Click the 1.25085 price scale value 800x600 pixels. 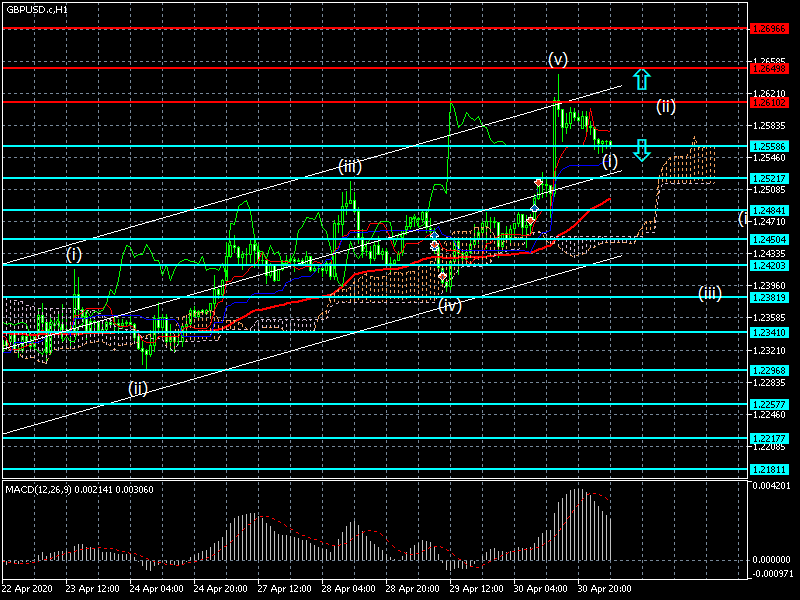click(769, 190)
